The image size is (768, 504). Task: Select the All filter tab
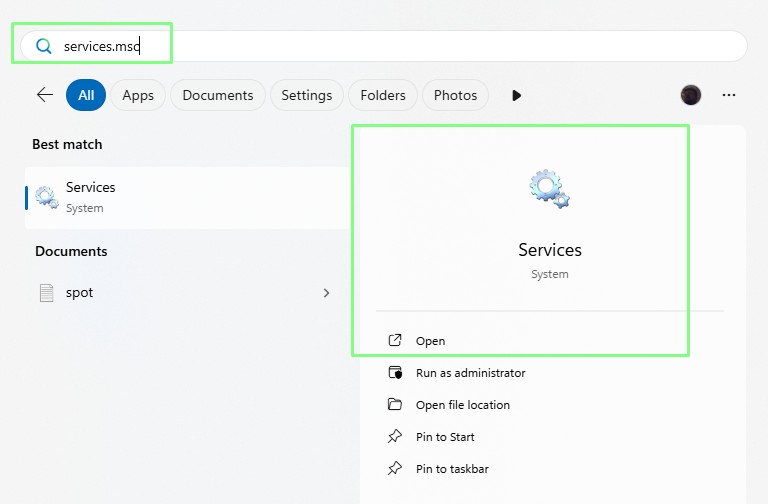[x=86, y=95]
